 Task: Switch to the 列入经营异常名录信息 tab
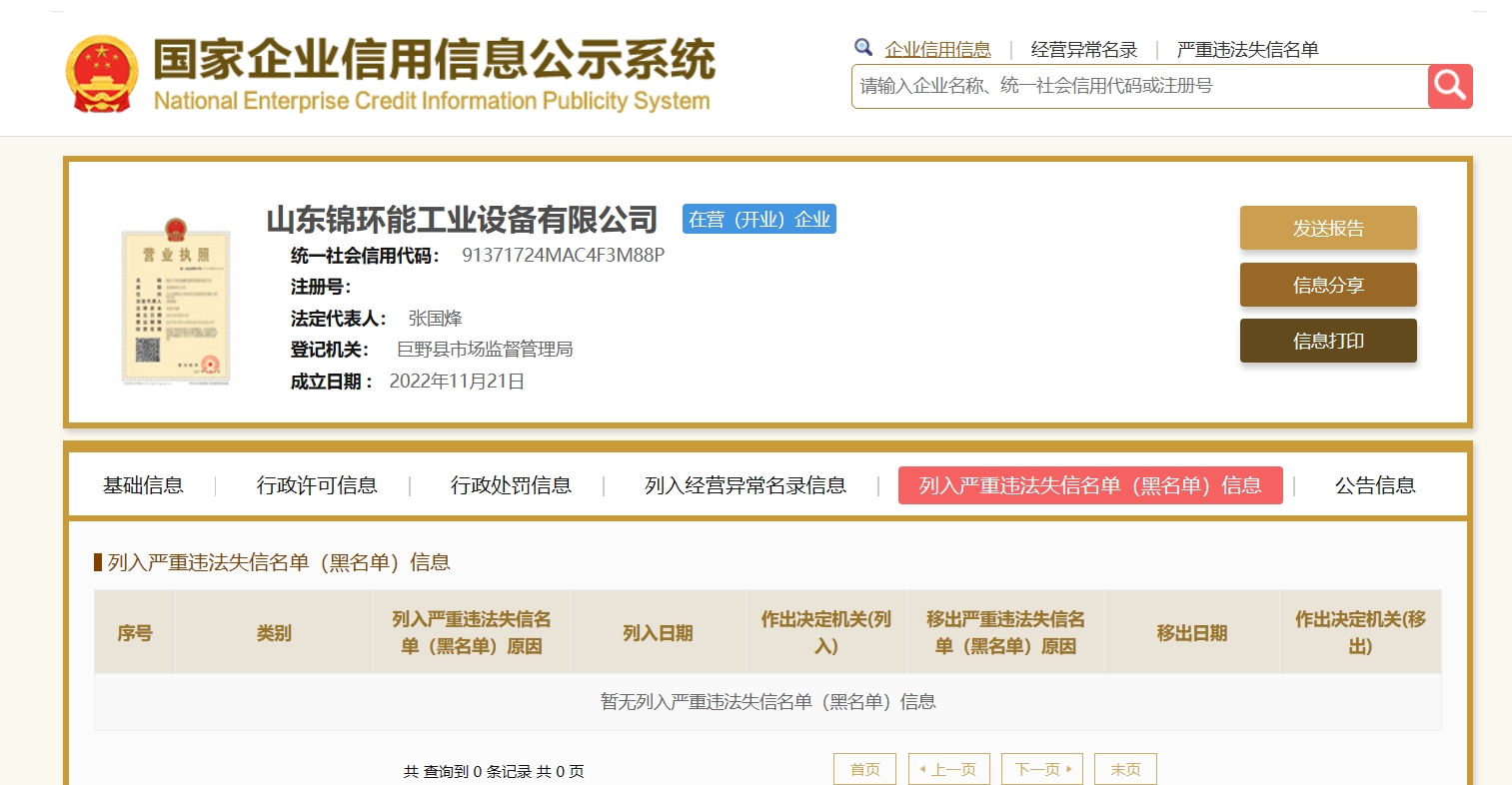click(x=746, y=485)
